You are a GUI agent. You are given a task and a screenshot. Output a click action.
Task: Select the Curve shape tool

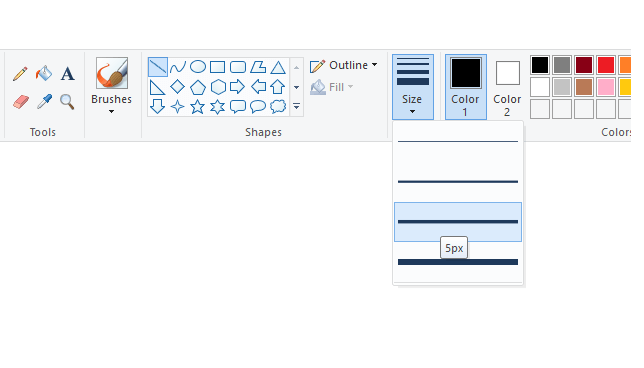click(x=178, y=67)
